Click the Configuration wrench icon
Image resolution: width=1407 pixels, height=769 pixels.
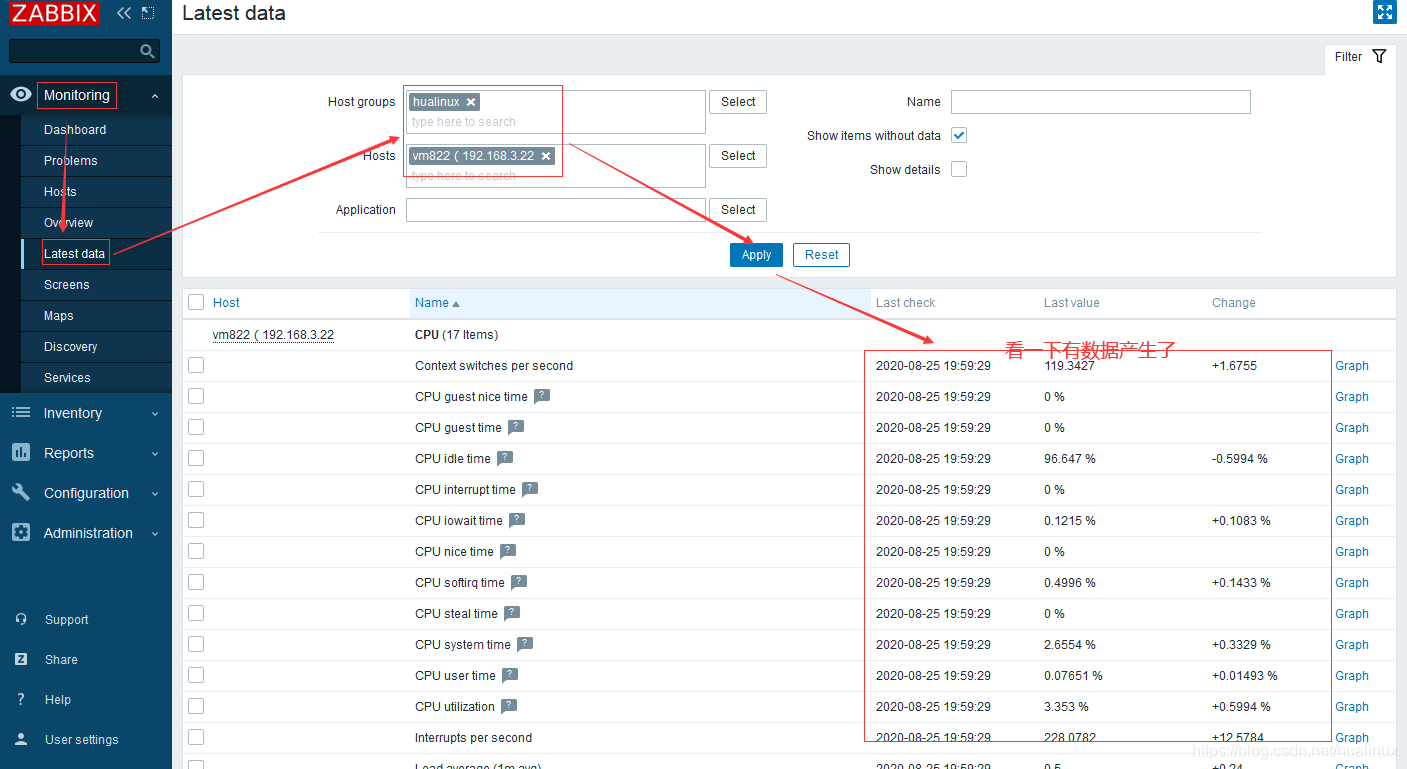(x=20, y=493)
